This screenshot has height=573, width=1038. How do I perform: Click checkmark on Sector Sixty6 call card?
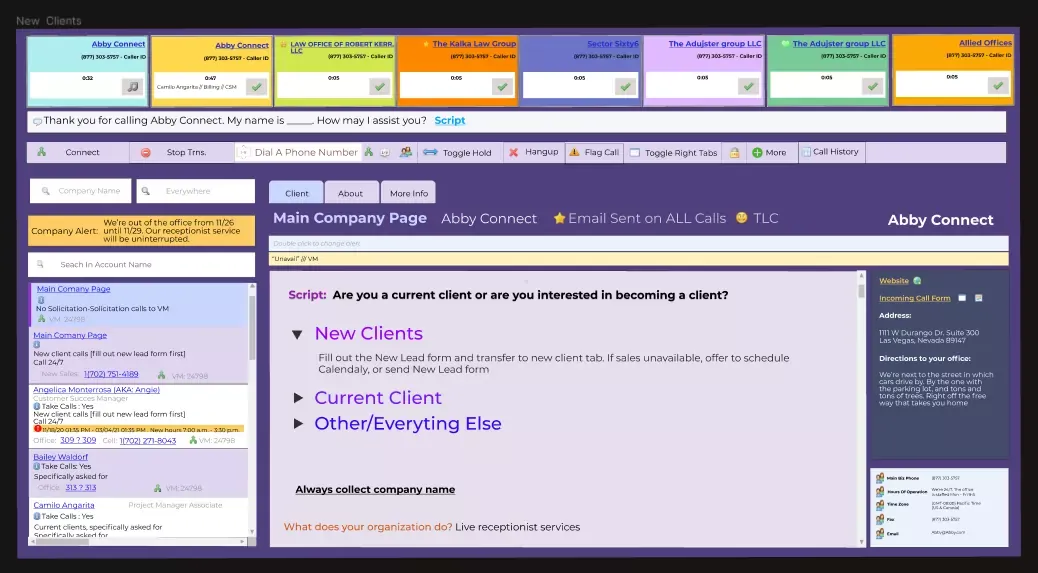[625, 87]
